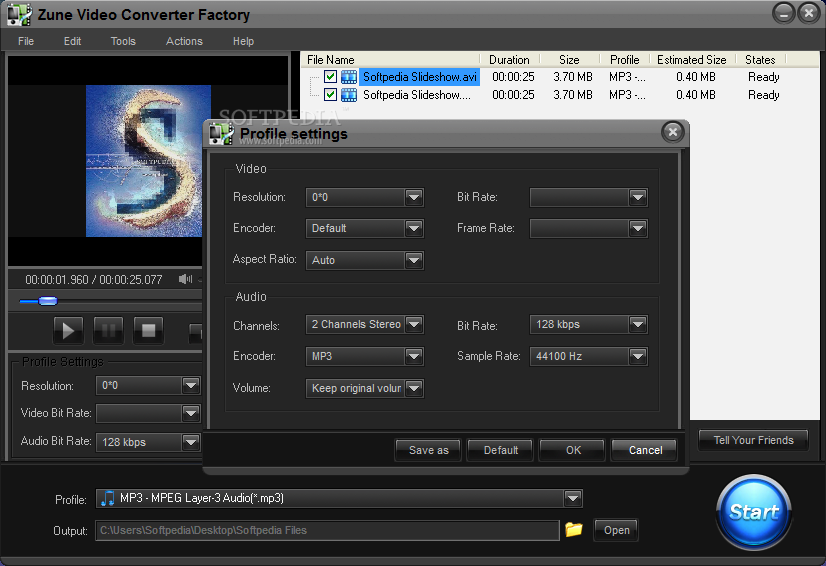This screenshot has height=566, width=826.
Task: Uncheck second Softpedia Slideshow file checkbox
Action: tap(330, 94)
